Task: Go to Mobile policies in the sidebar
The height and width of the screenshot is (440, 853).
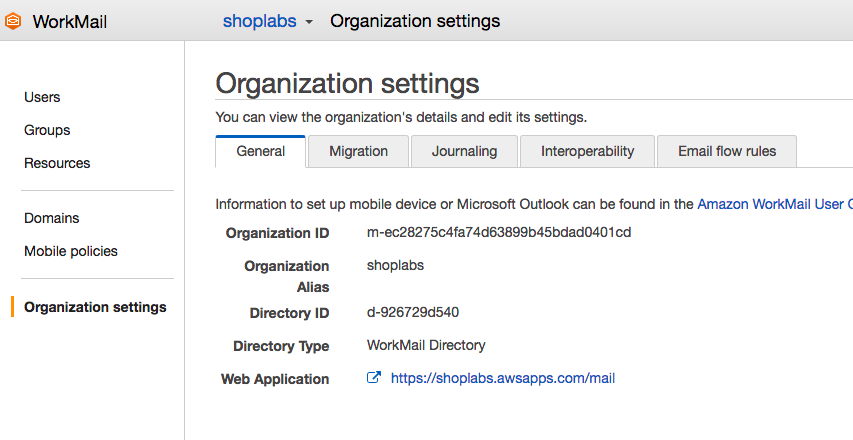Action: pos(71,251)
